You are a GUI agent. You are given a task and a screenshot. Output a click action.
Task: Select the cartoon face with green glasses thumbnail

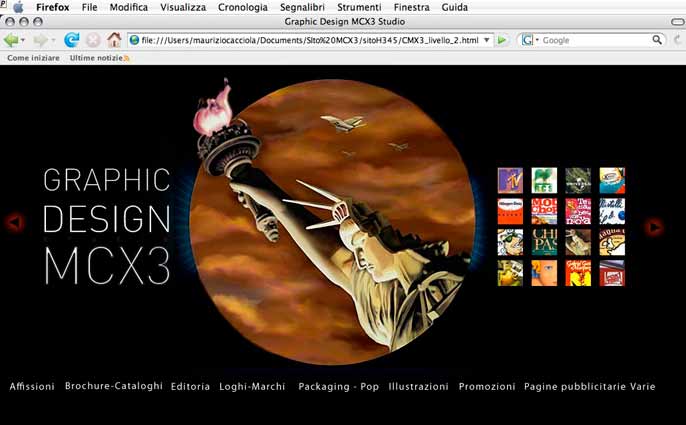510,242
